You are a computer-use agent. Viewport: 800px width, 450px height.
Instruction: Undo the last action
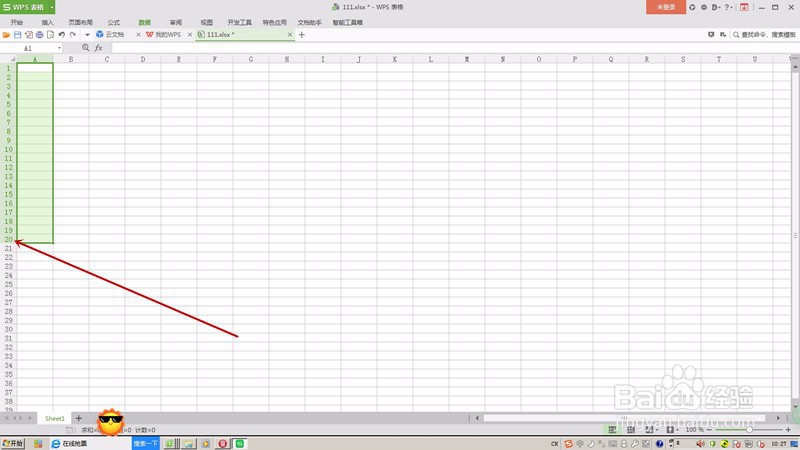62,35
